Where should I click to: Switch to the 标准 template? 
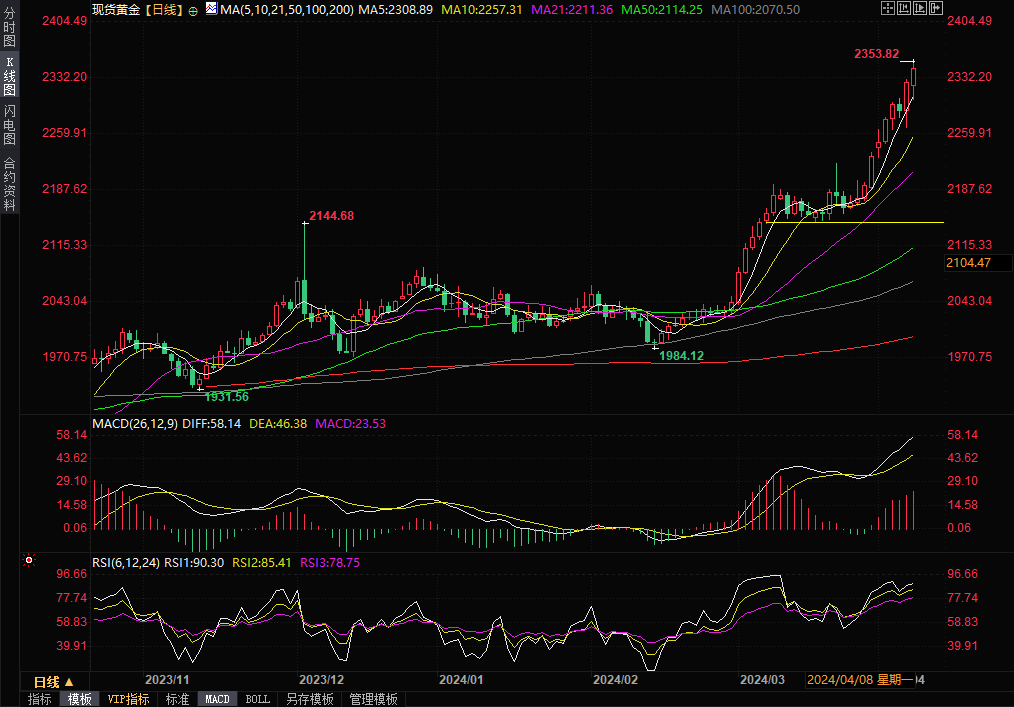pos(177,699)
